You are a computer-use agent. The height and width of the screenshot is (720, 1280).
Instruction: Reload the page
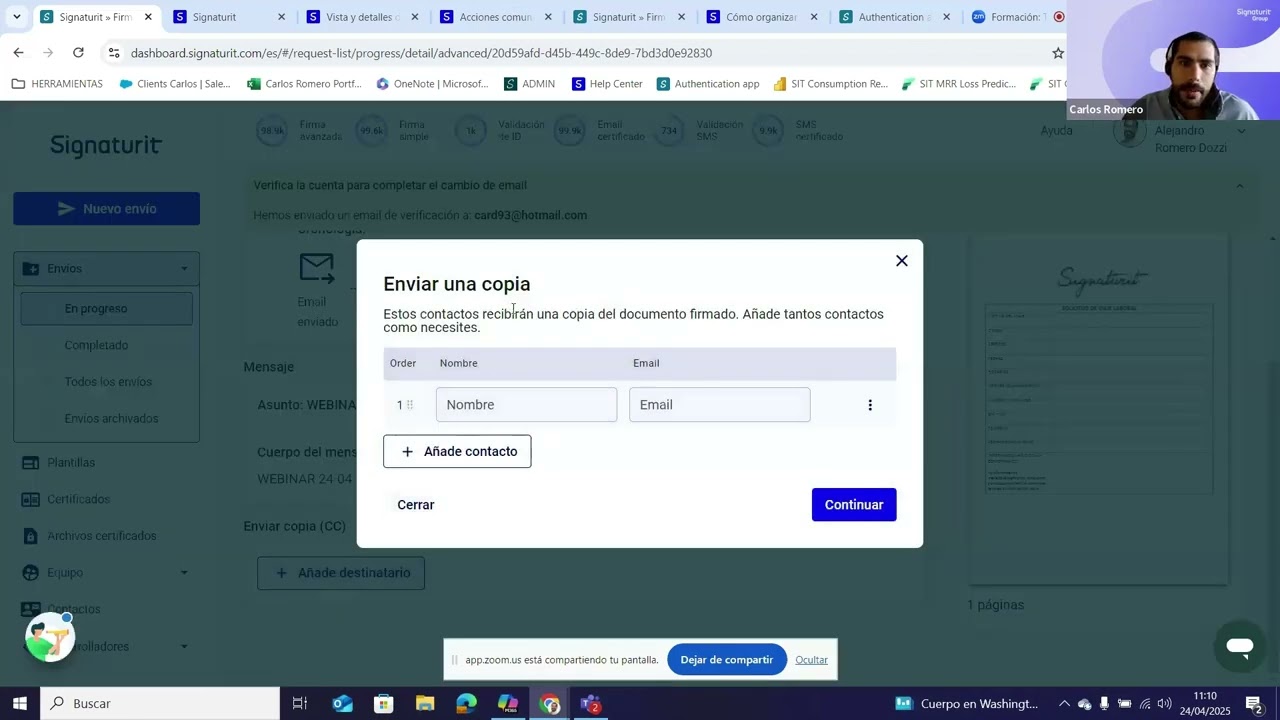click(79, 52)
